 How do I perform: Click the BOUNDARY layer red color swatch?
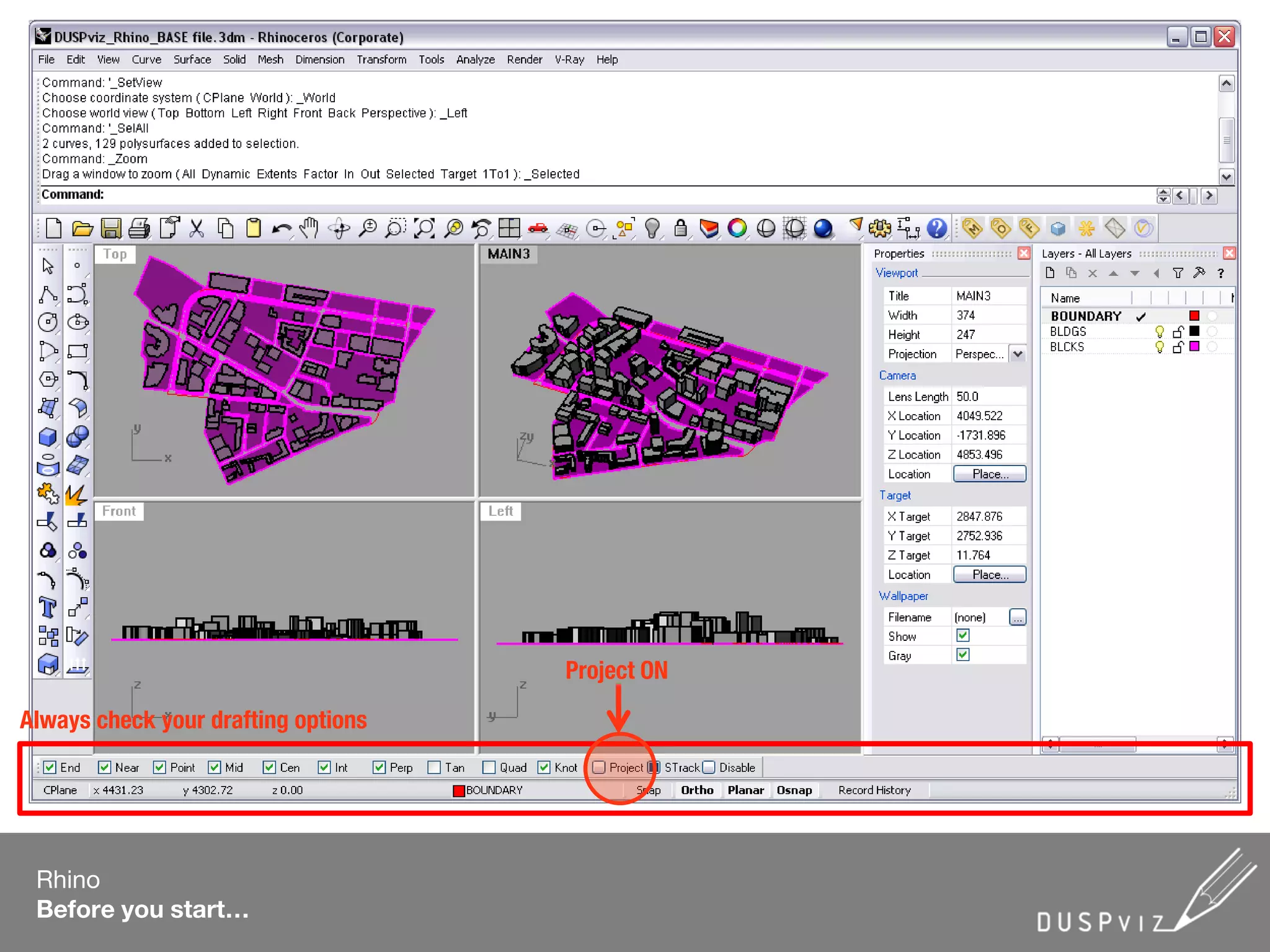pyautogui.click(x=1194, y=316)
